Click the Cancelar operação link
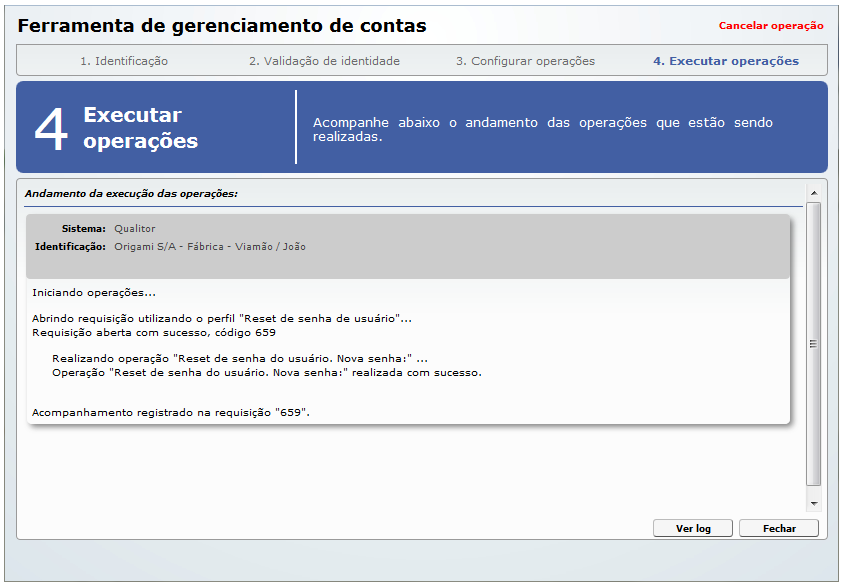 [x=770, y=26]
